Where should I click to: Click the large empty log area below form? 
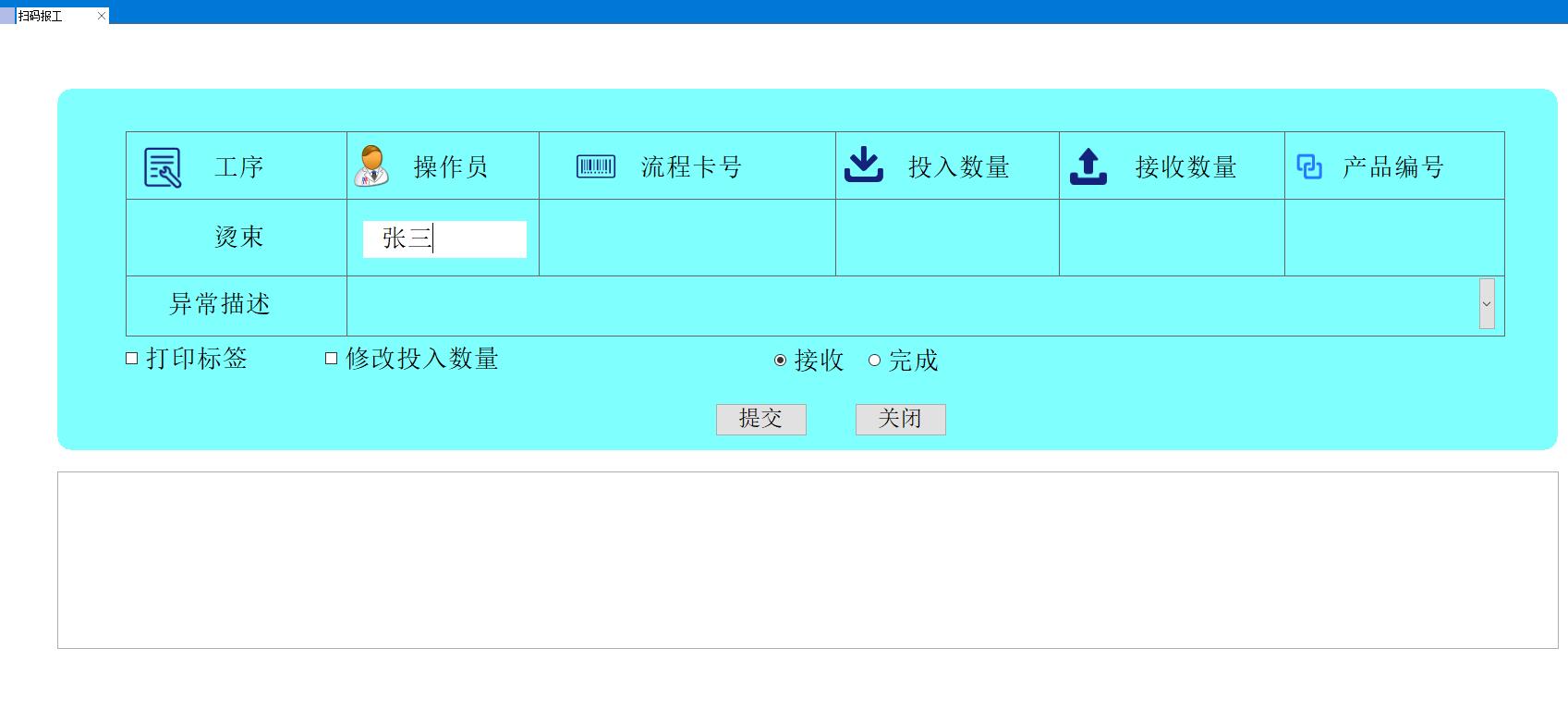pos(807,560)
